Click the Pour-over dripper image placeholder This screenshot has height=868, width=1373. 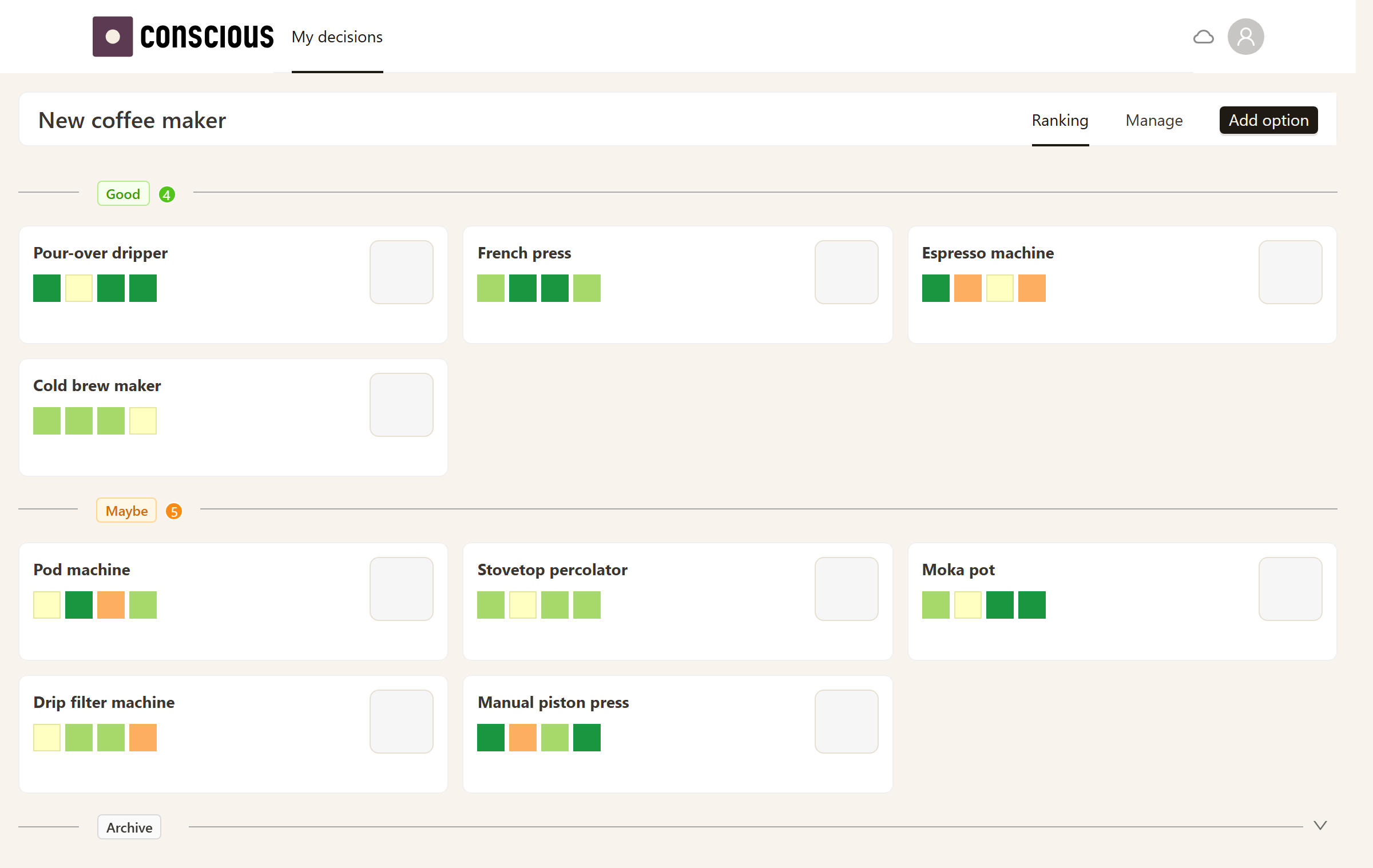point(402,272)
